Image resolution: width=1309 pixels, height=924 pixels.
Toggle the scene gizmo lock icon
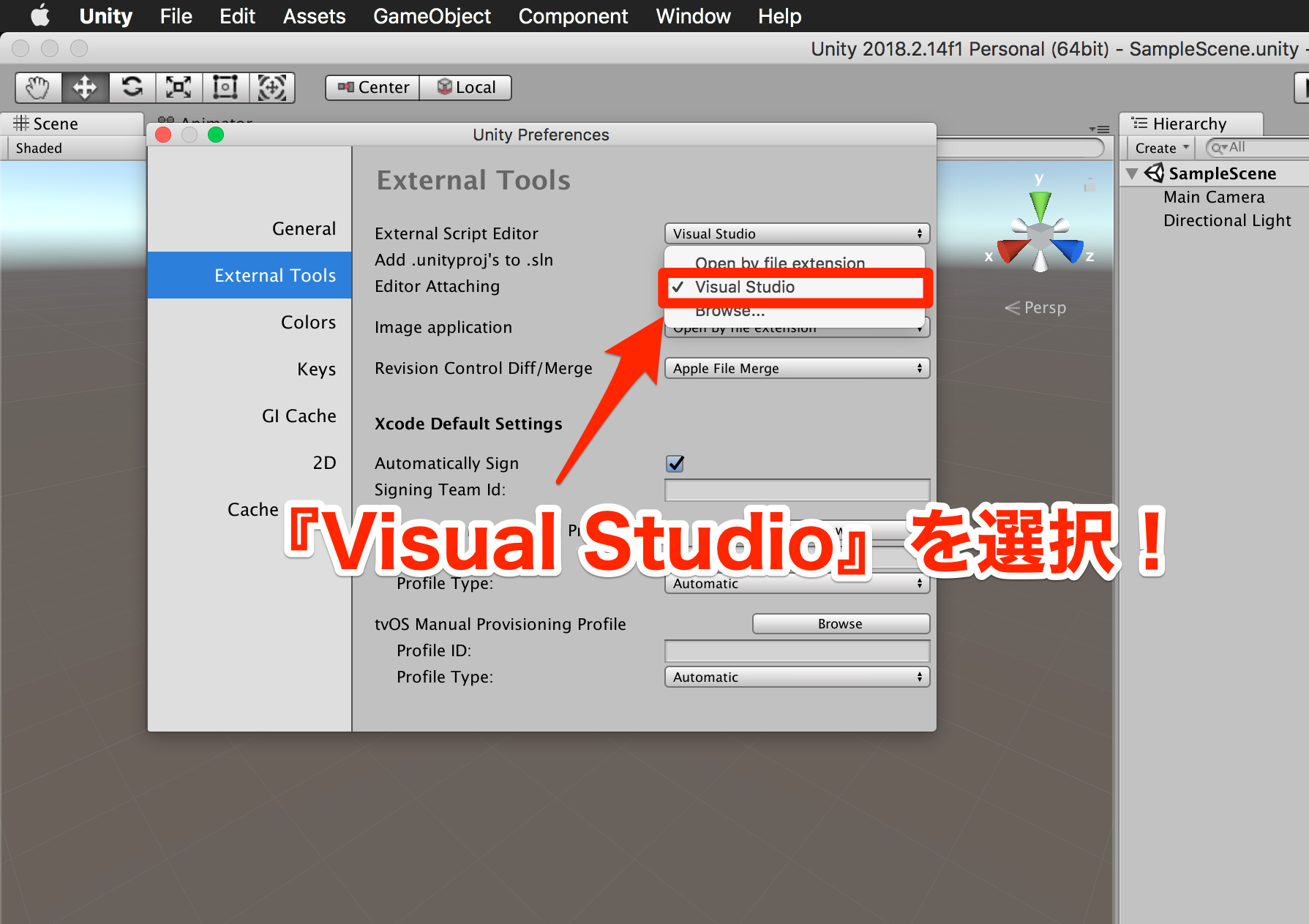1089,185
